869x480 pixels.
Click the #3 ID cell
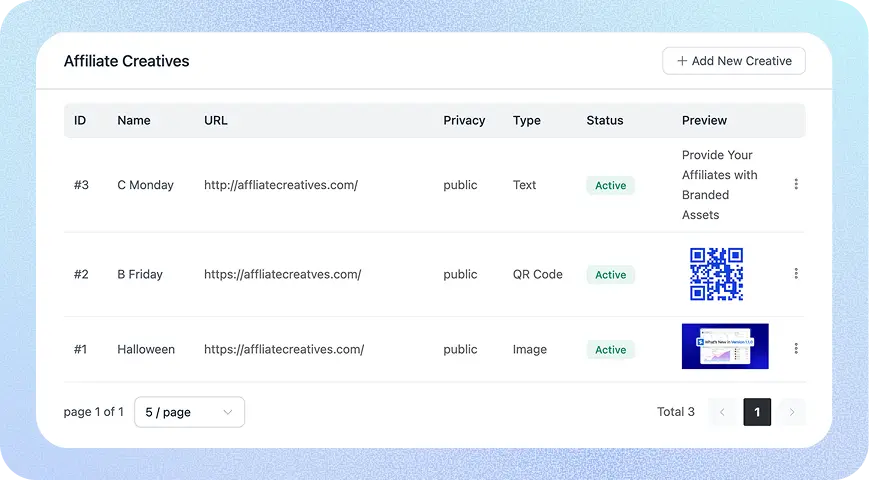coord(81,185)
